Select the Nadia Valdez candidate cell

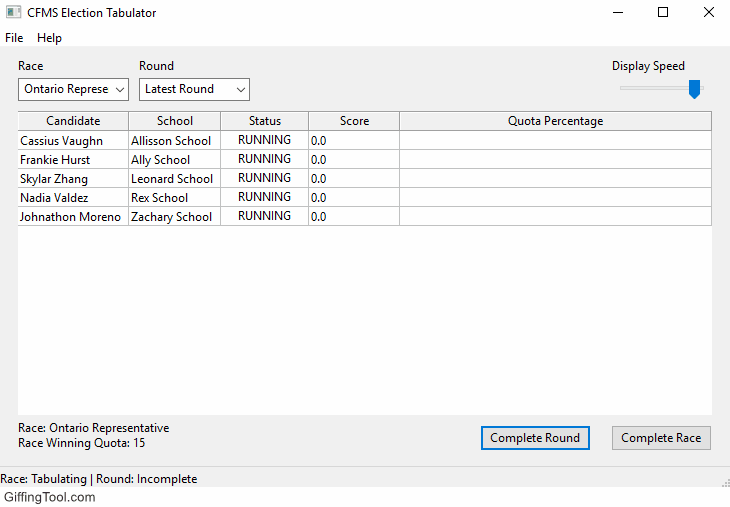coord(73,198)
